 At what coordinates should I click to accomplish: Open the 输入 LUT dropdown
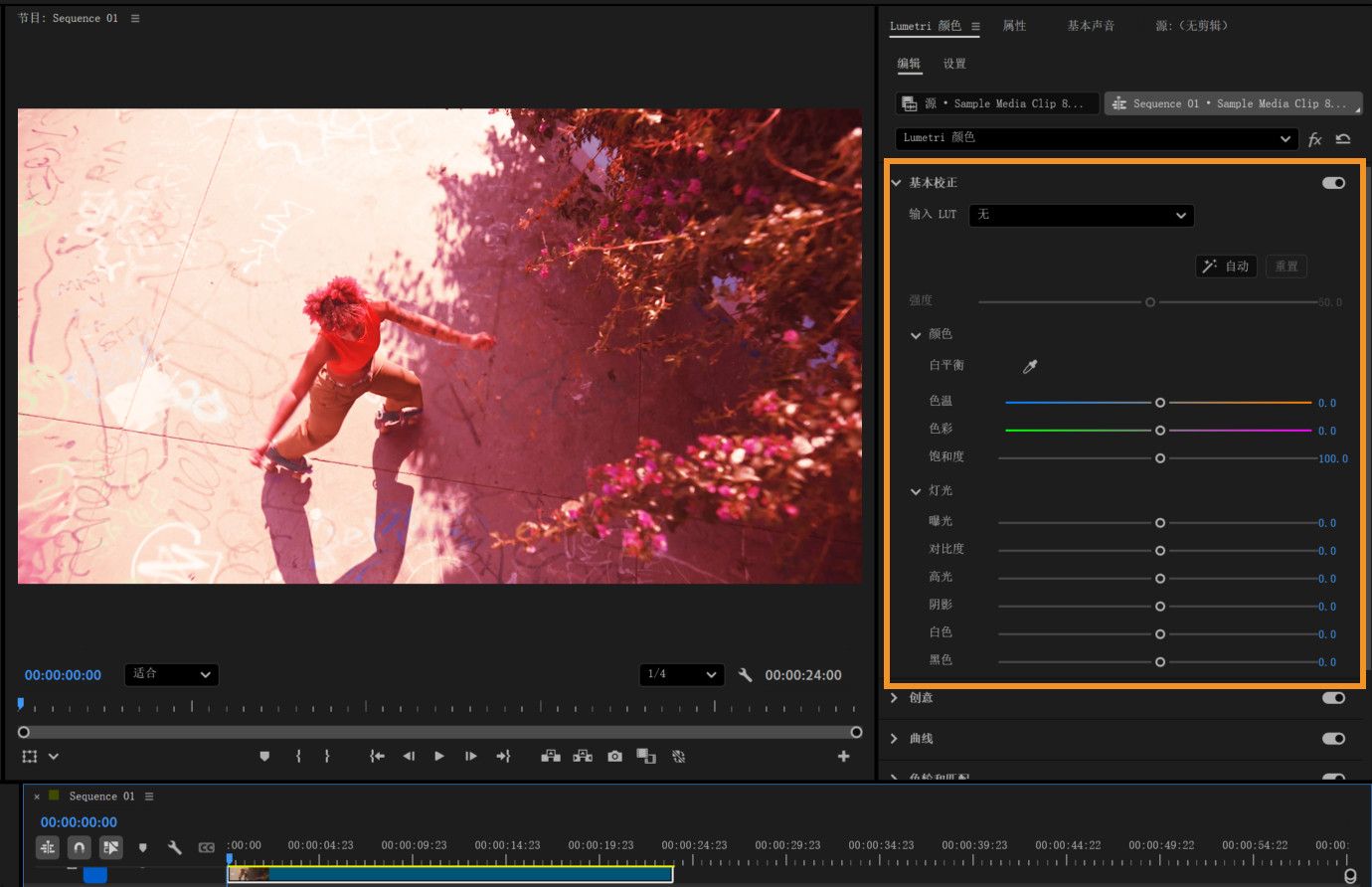pos(1081,215)
